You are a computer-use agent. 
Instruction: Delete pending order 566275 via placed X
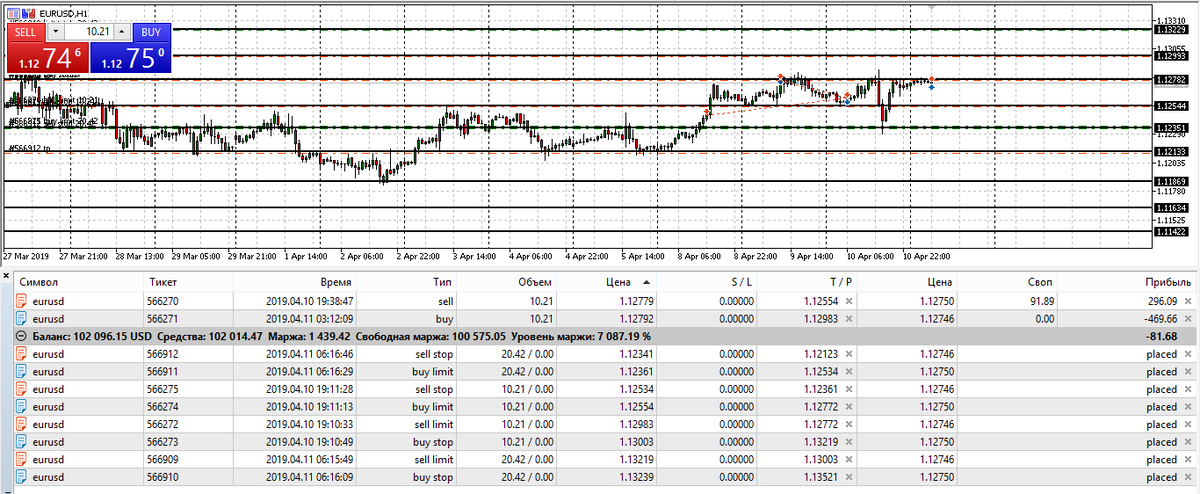click(1187, 389)
